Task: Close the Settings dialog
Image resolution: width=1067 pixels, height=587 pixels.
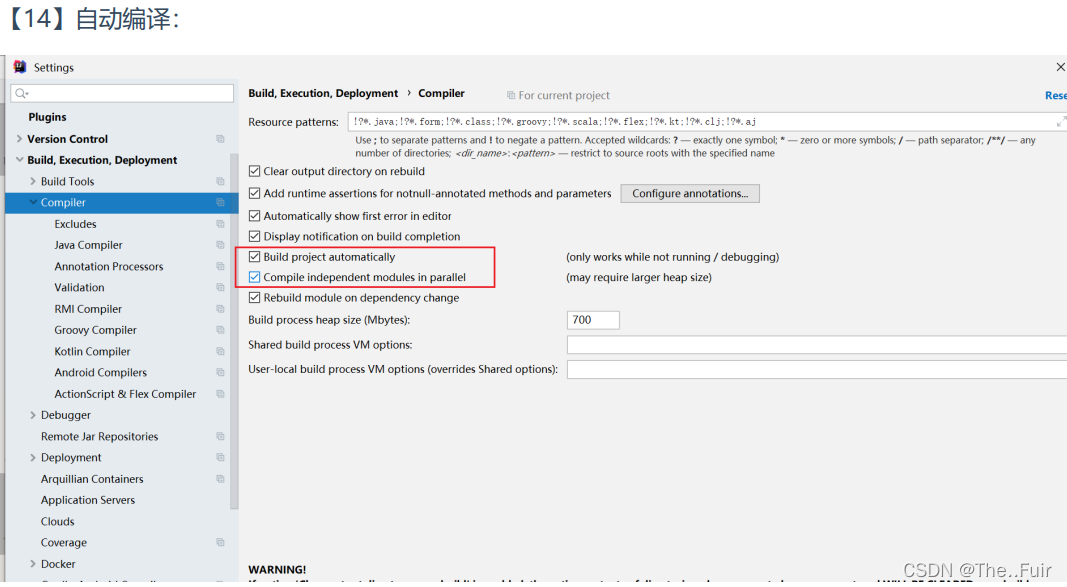Action: (1060, 67)
